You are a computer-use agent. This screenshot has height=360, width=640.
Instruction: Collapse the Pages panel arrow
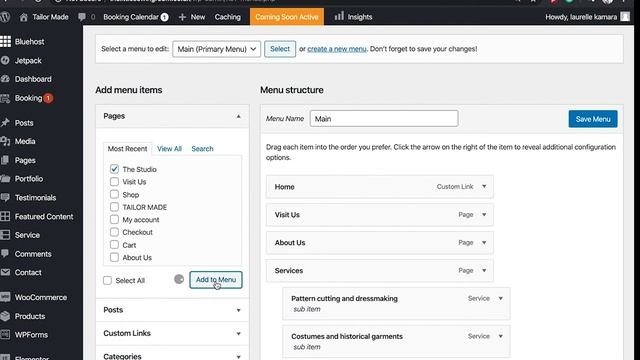[x=238, y=116]
